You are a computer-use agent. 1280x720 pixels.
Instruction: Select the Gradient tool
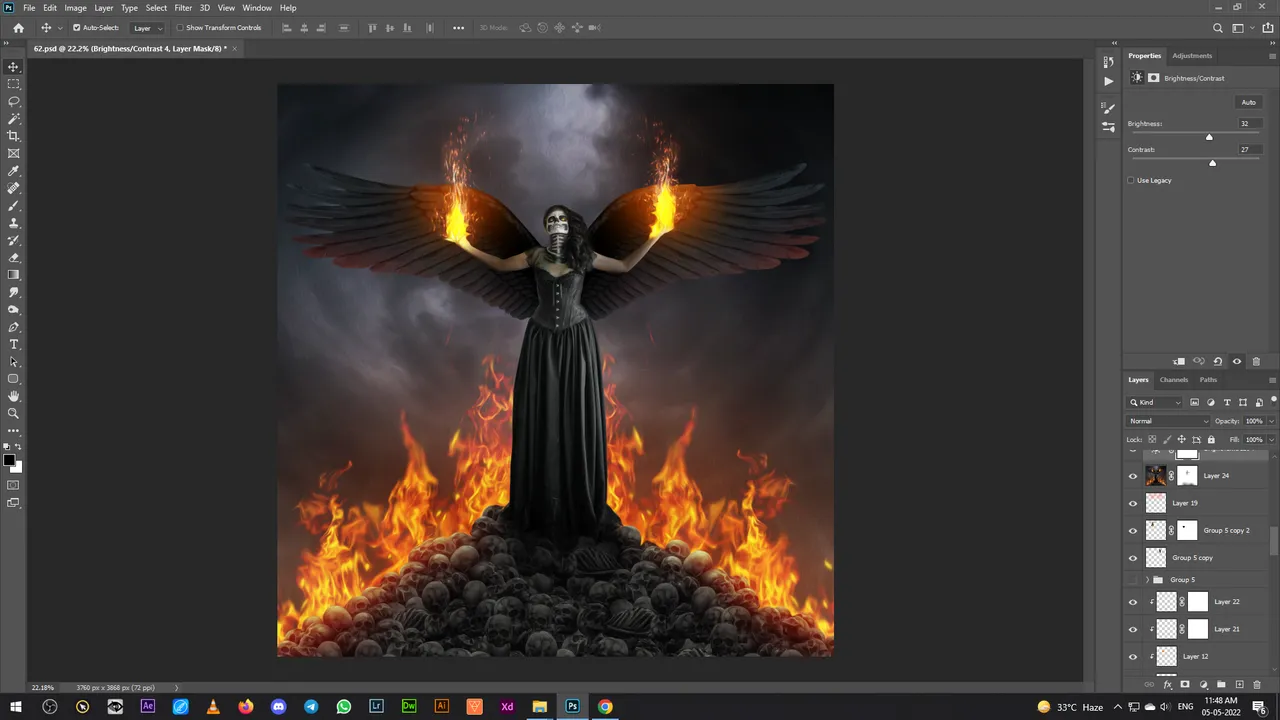coord(14,275)
